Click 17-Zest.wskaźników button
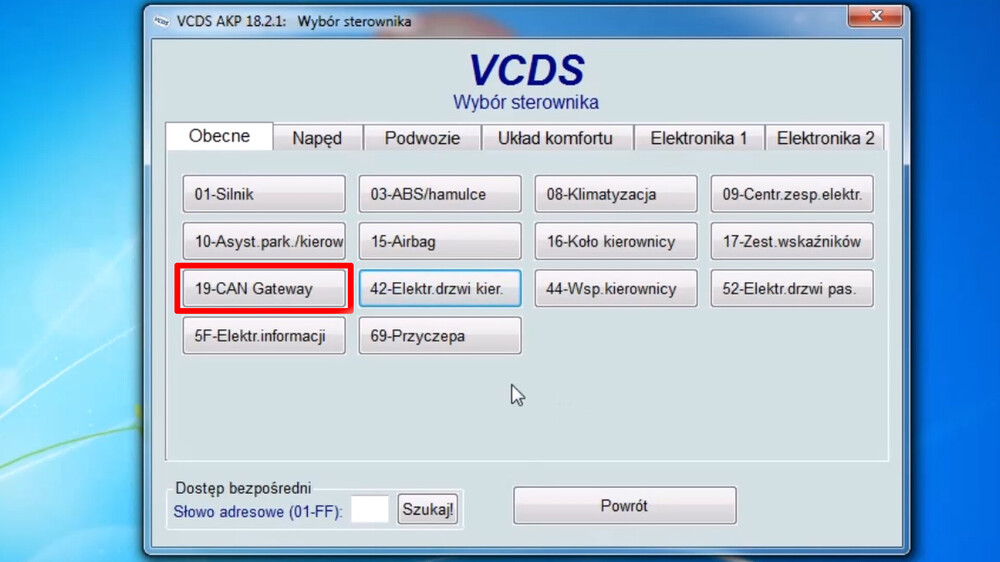The image size is (1000, 562). pyautogui.click(x=791, y=241)
